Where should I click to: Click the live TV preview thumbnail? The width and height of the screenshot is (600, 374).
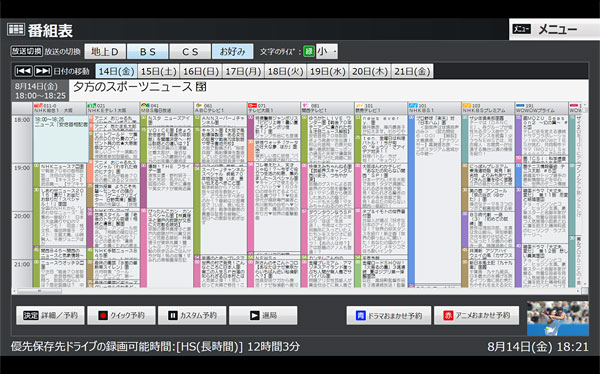(x=558, y=318)
